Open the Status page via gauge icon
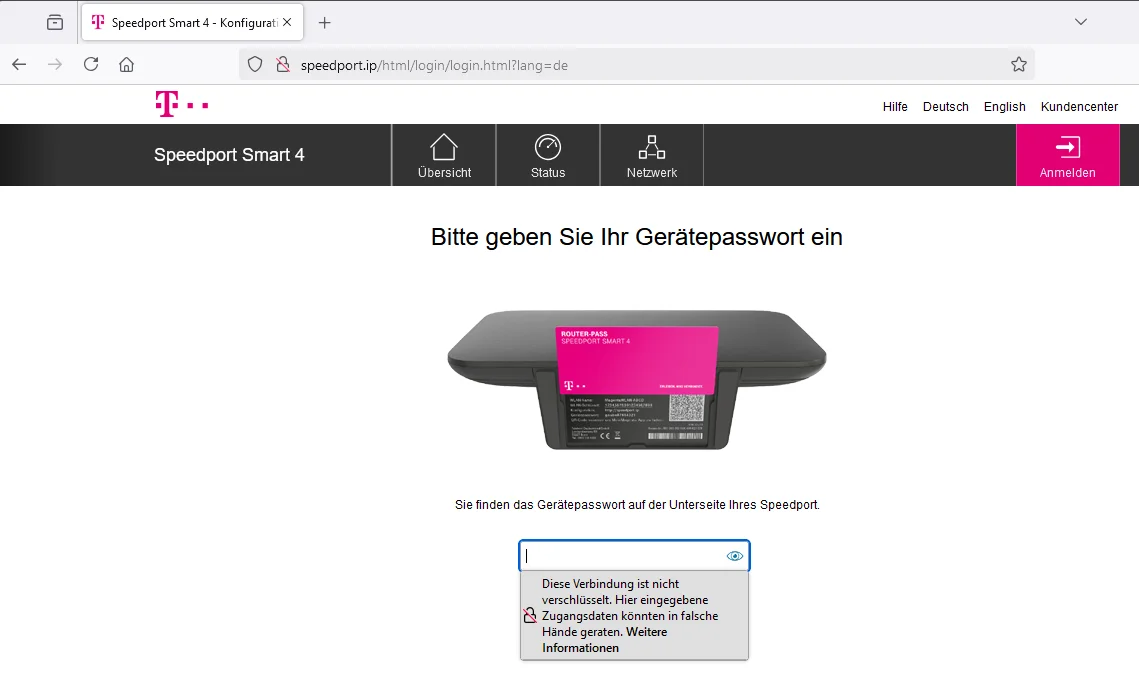Screen dimensions: 1139x700 547,148
